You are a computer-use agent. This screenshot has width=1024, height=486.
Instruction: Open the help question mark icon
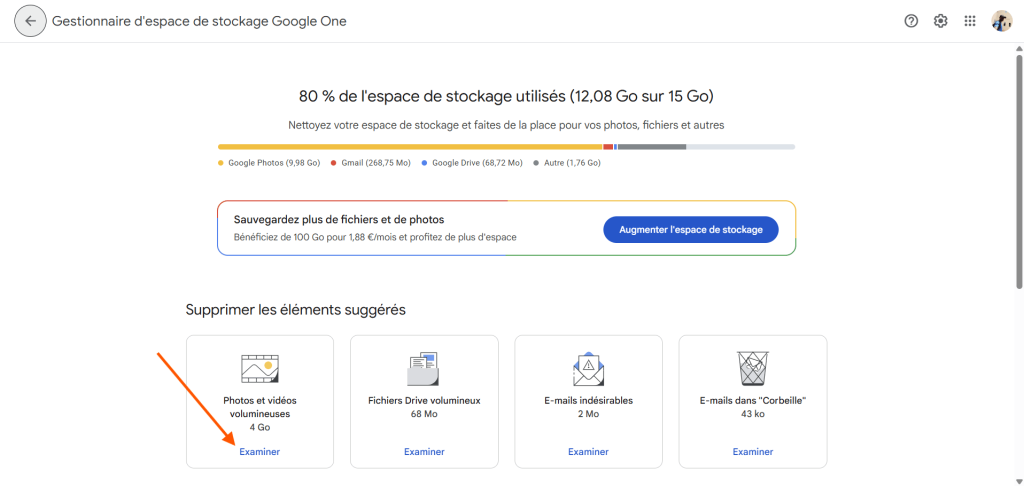pos(911,21)
